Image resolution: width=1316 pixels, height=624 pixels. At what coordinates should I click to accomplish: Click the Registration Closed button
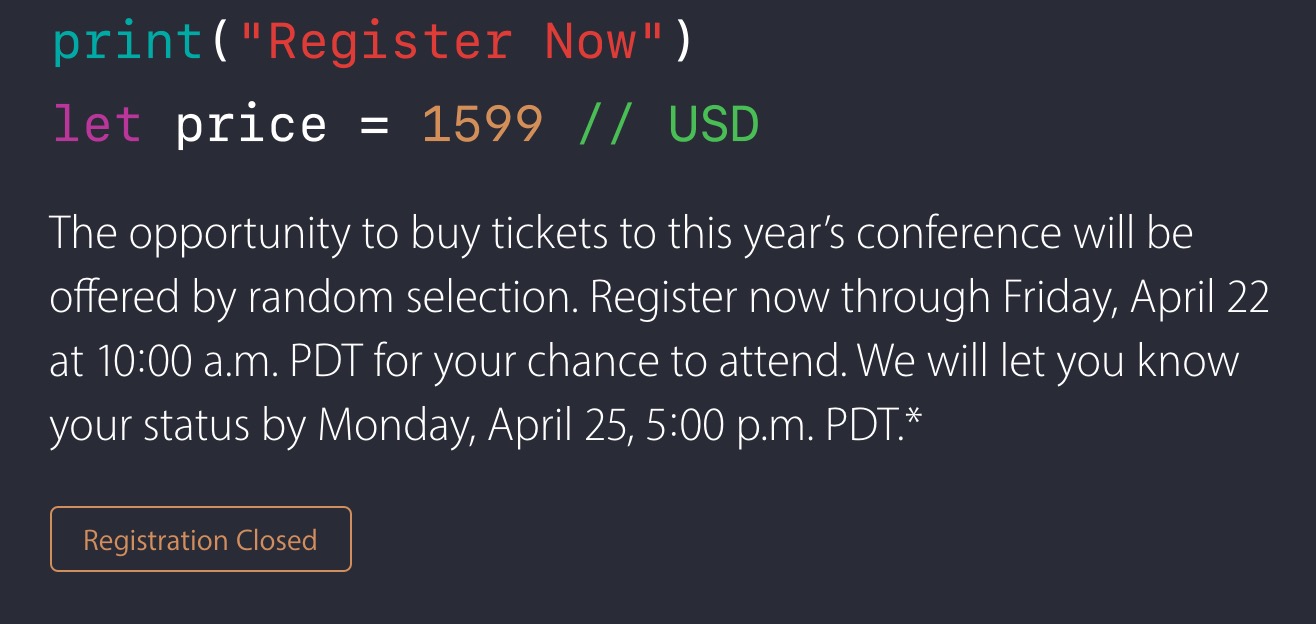pos(200,540)
